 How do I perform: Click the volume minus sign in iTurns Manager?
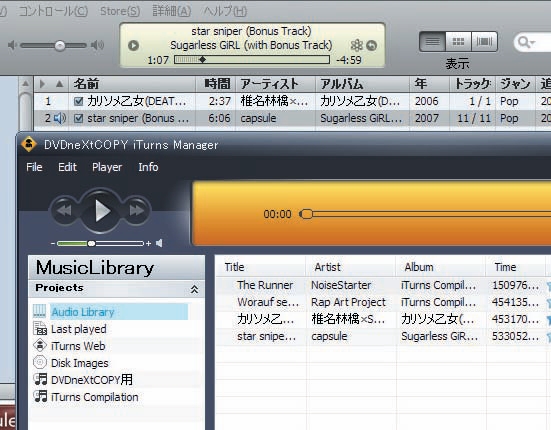pos(53,243)
